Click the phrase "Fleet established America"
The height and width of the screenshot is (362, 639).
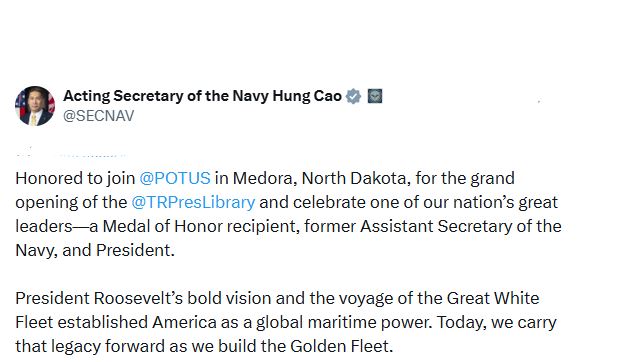point(116,322)
